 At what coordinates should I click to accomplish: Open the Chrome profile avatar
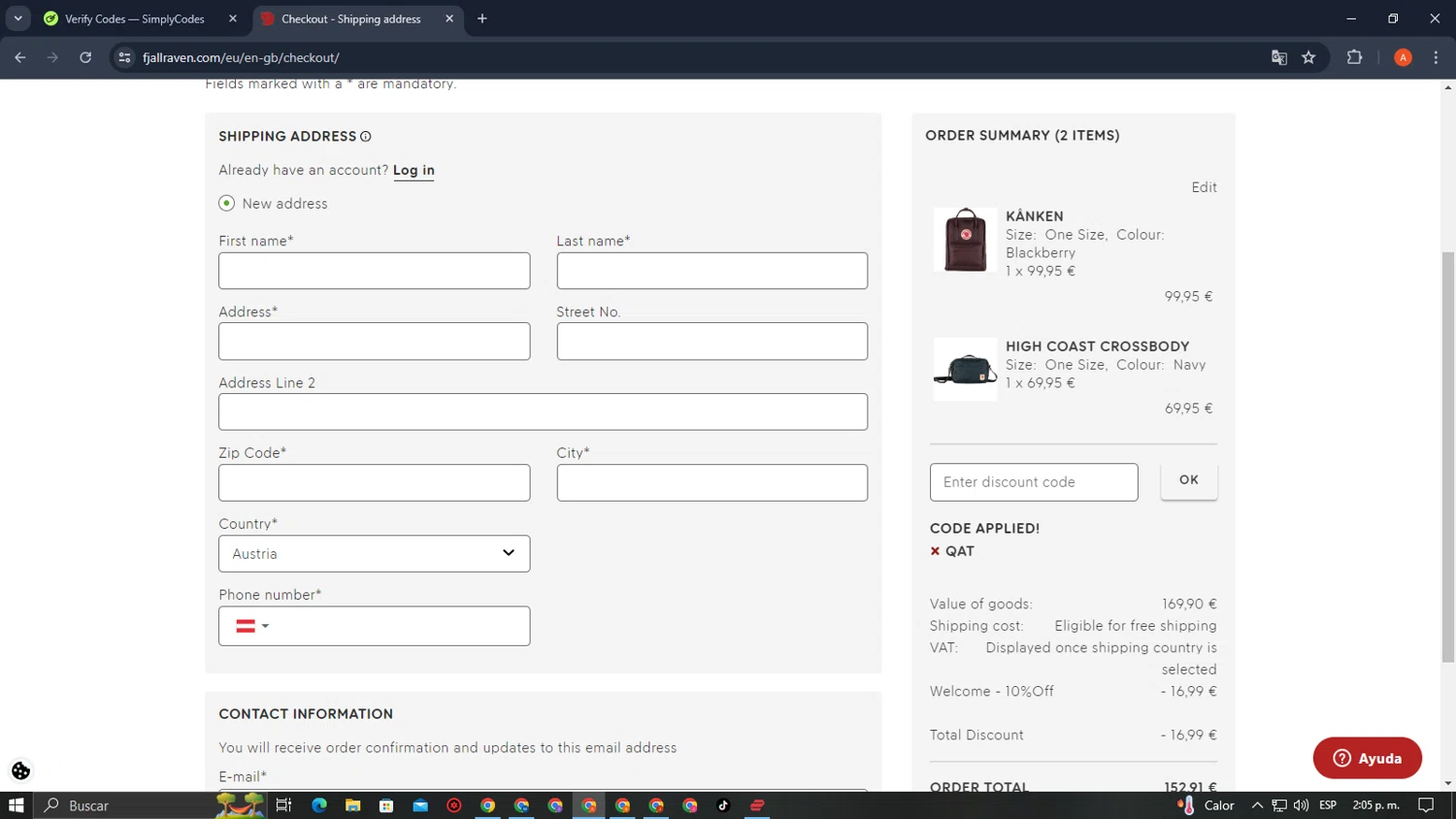coord(1403,57)
